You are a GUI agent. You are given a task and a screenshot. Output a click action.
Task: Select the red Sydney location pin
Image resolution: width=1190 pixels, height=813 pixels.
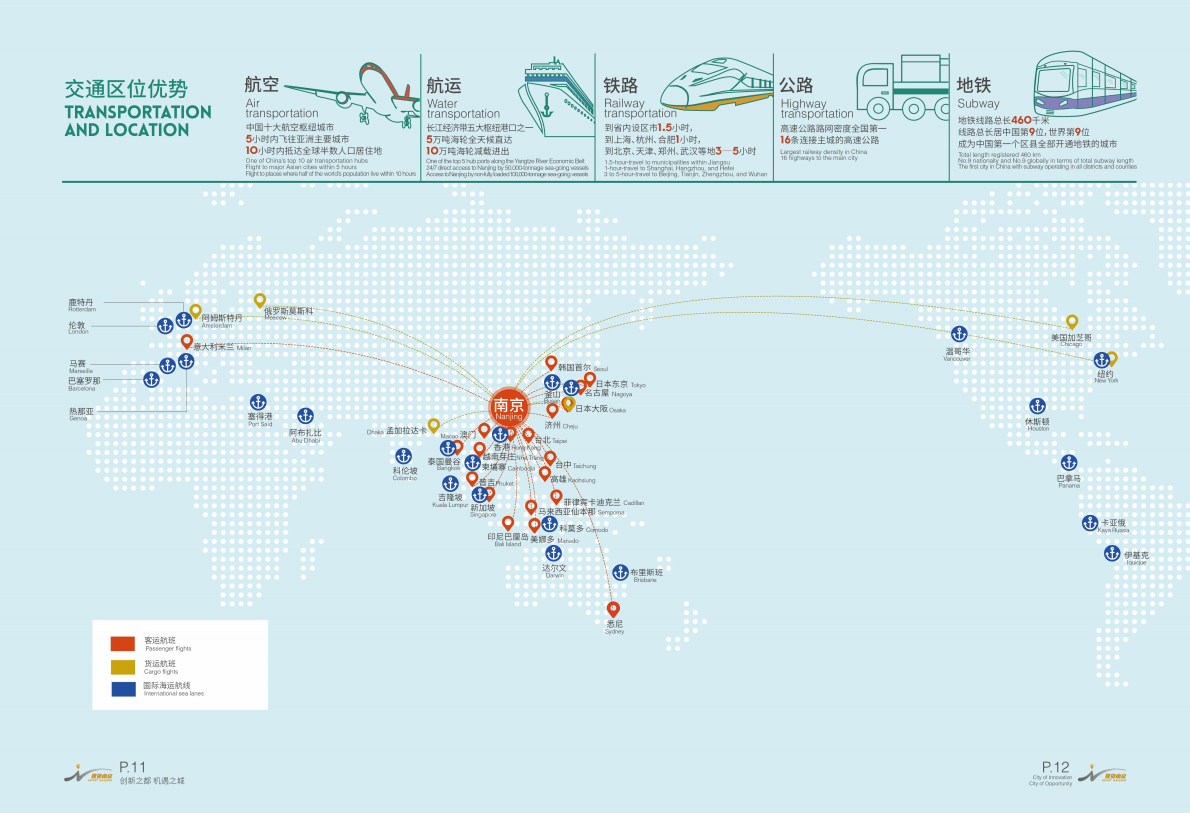[x=614, y=609]
